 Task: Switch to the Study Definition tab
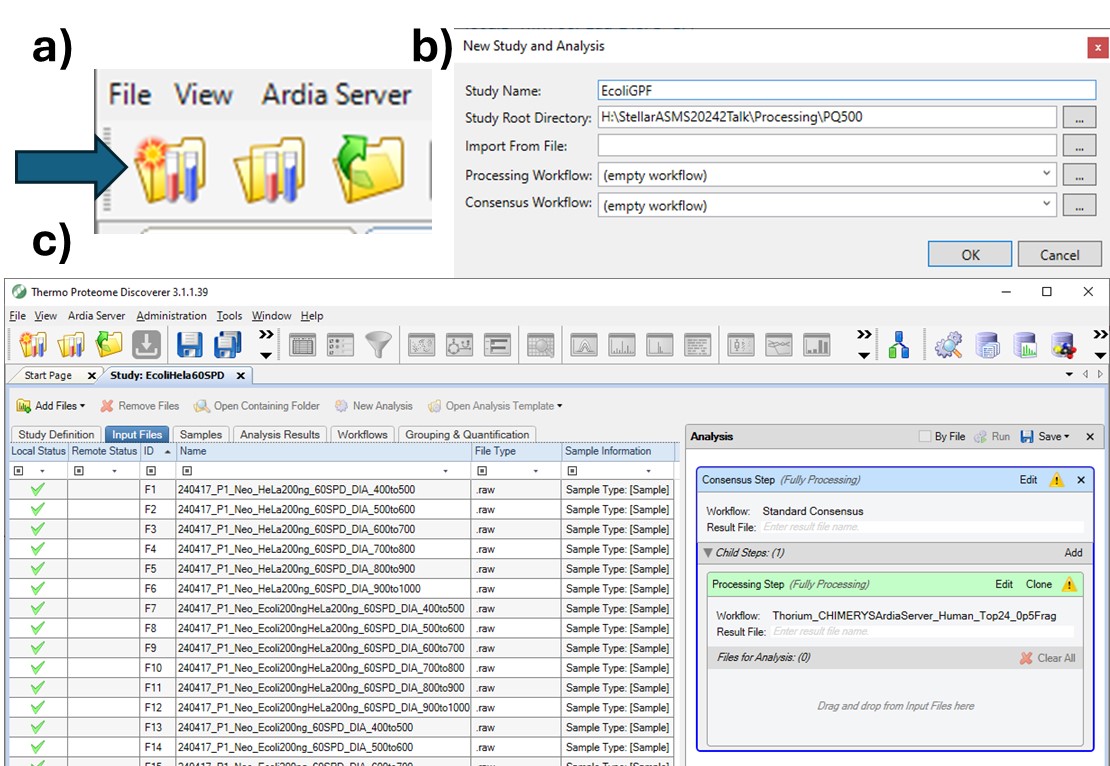coord(56,435)
